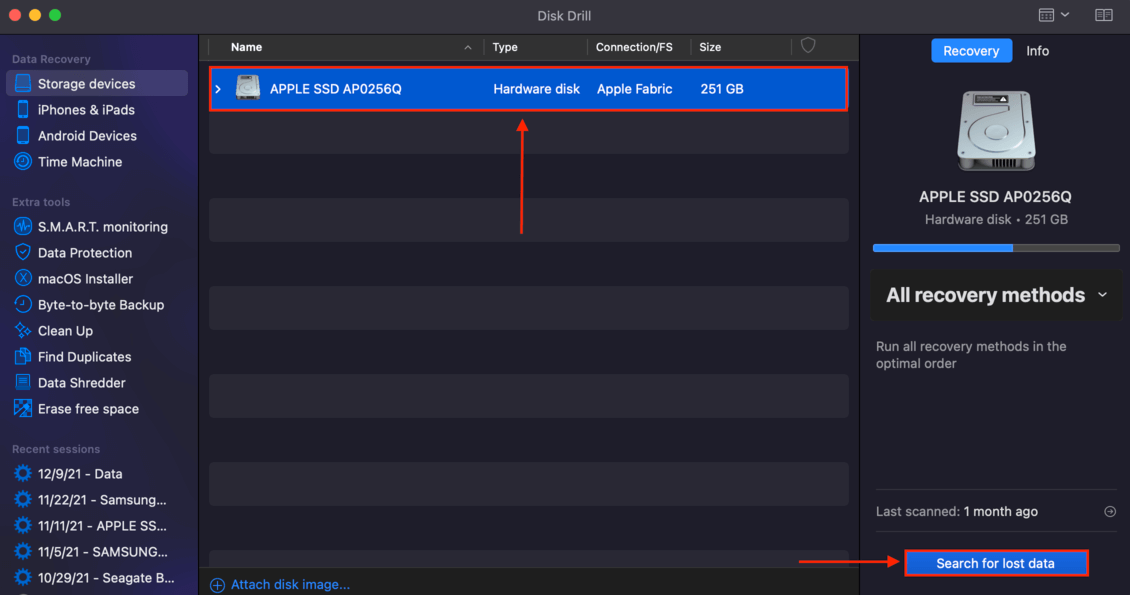Click the macOS yellow minimize window button
Screen dimensions: 1130x595
35,15
